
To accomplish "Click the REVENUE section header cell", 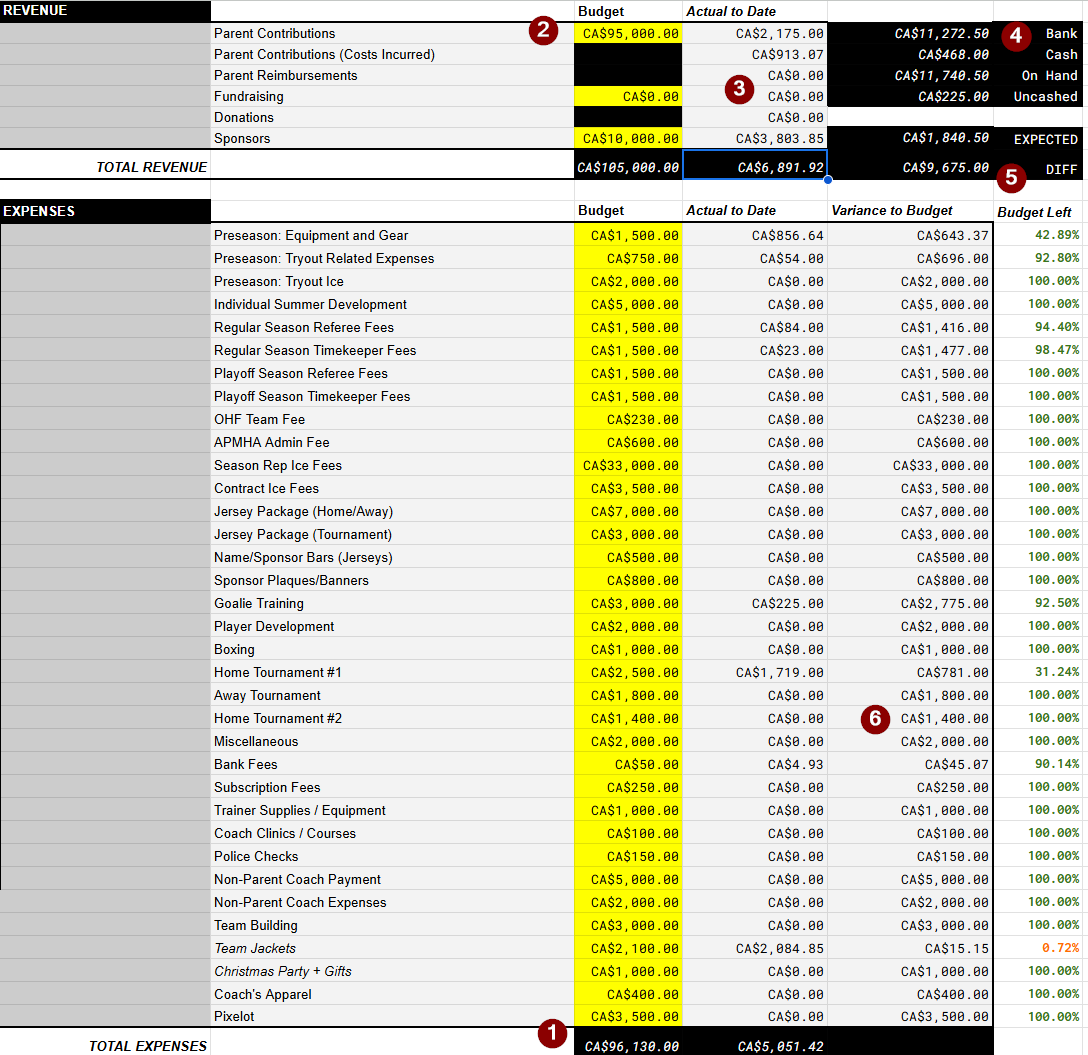I will pos(105,11).
